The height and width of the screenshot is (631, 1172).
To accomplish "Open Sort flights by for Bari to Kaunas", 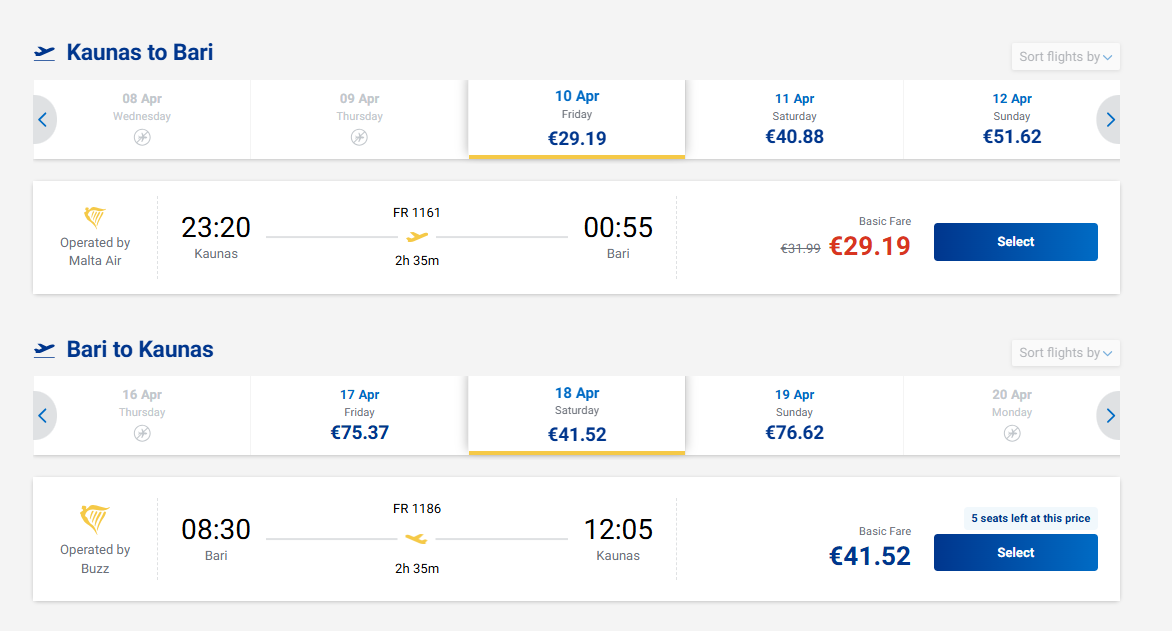I will [1066, 353].
